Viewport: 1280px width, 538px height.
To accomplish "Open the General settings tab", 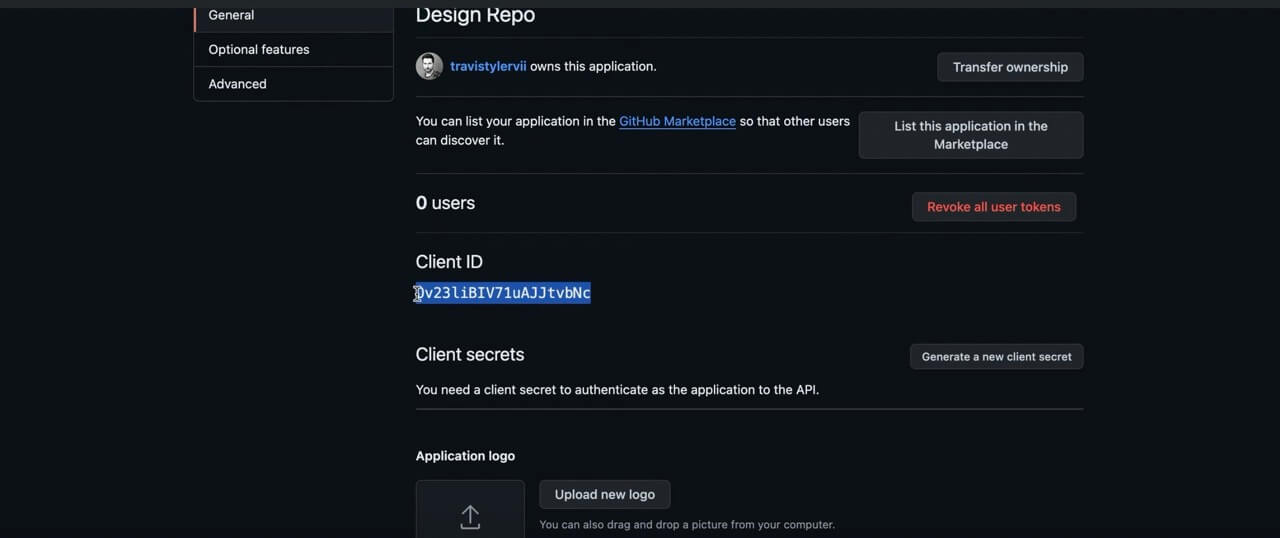I will (x=293, y=16).
